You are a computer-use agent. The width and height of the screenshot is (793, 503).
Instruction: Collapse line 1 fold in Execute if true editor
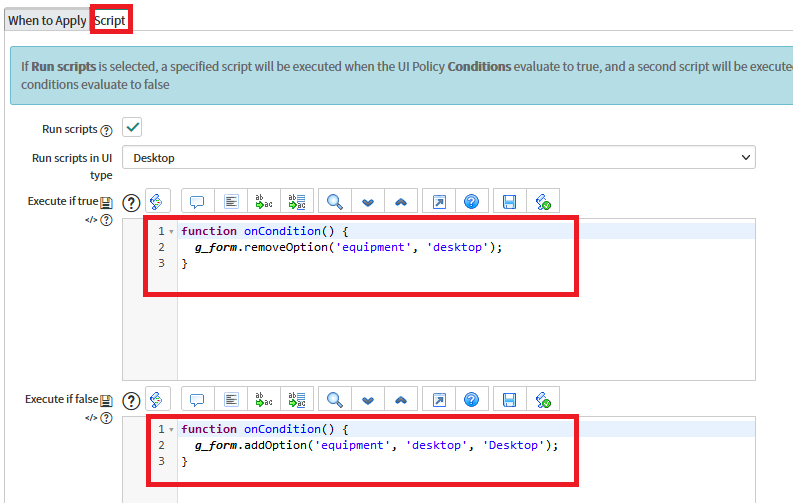pos(171,232)
